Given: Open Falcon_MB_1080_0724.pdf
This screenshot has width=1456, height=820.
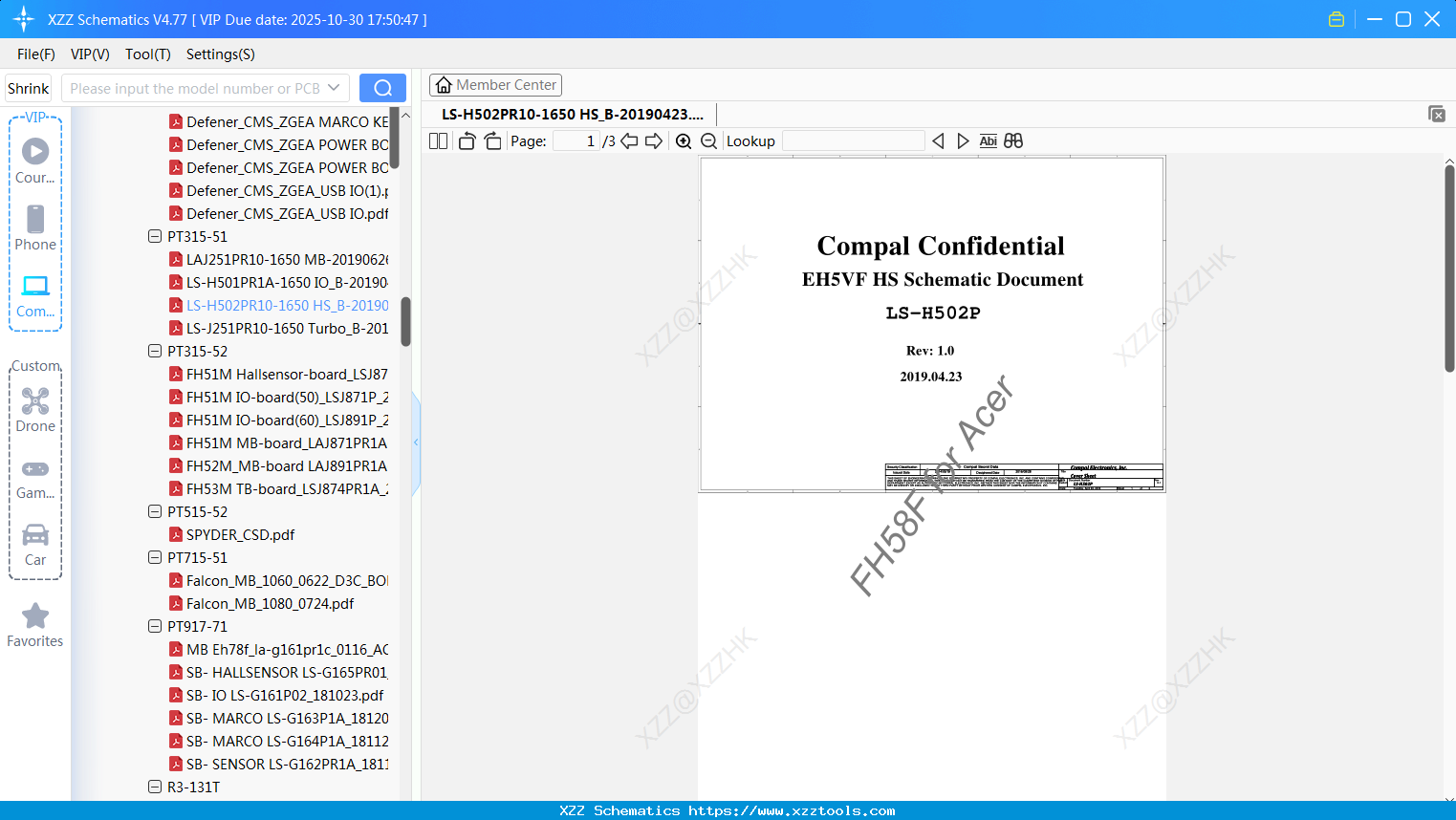Looking at the screenshot, I should [x=262, y=603].
